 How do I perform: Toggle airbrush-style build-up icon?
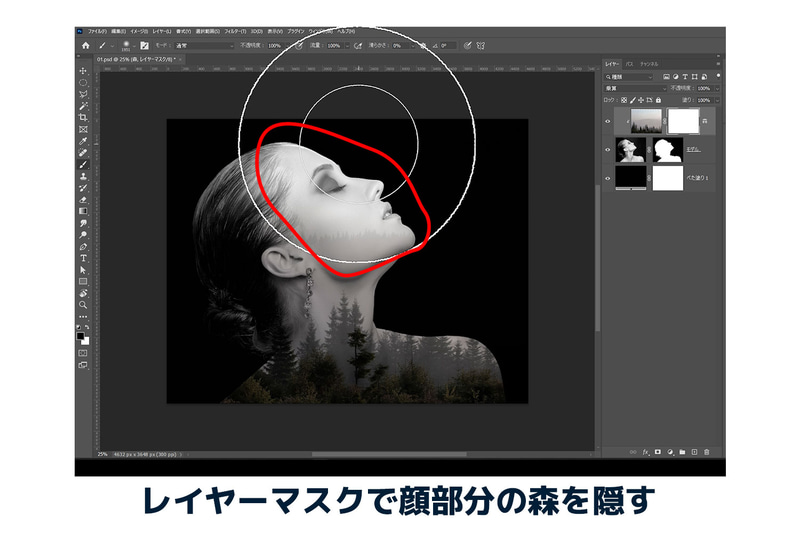click(x=358, y=45)
